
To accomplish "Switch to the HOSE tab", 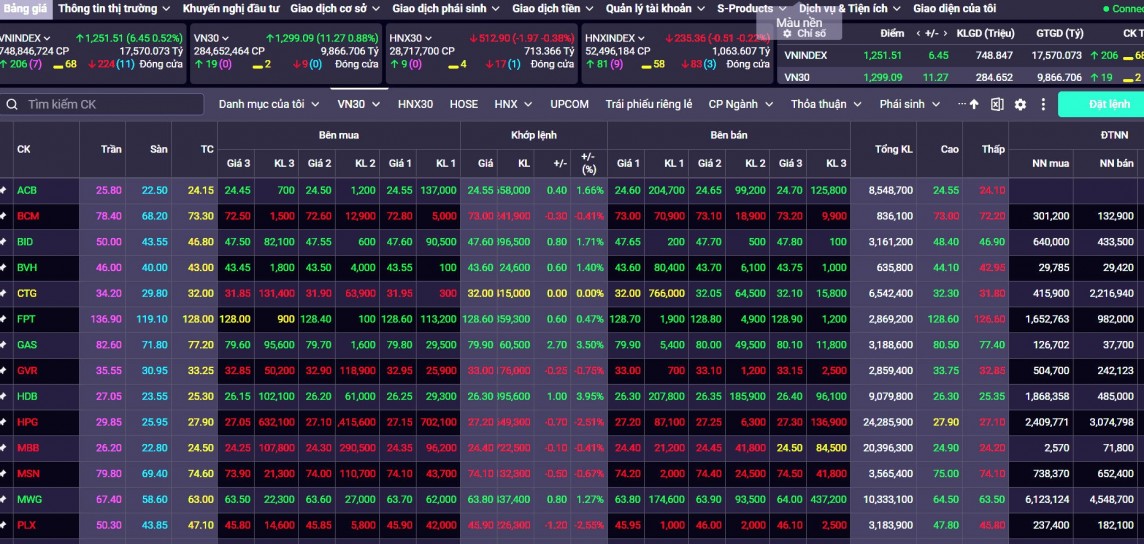I will [463, 104].
